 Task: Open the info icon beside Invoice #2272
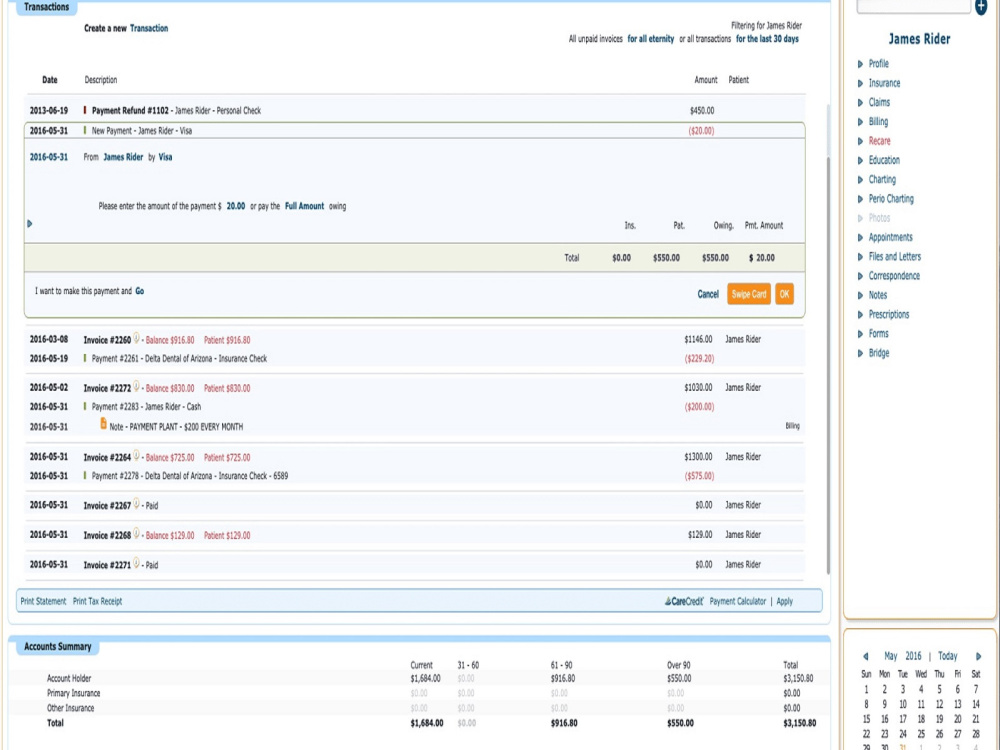point(136,386)
